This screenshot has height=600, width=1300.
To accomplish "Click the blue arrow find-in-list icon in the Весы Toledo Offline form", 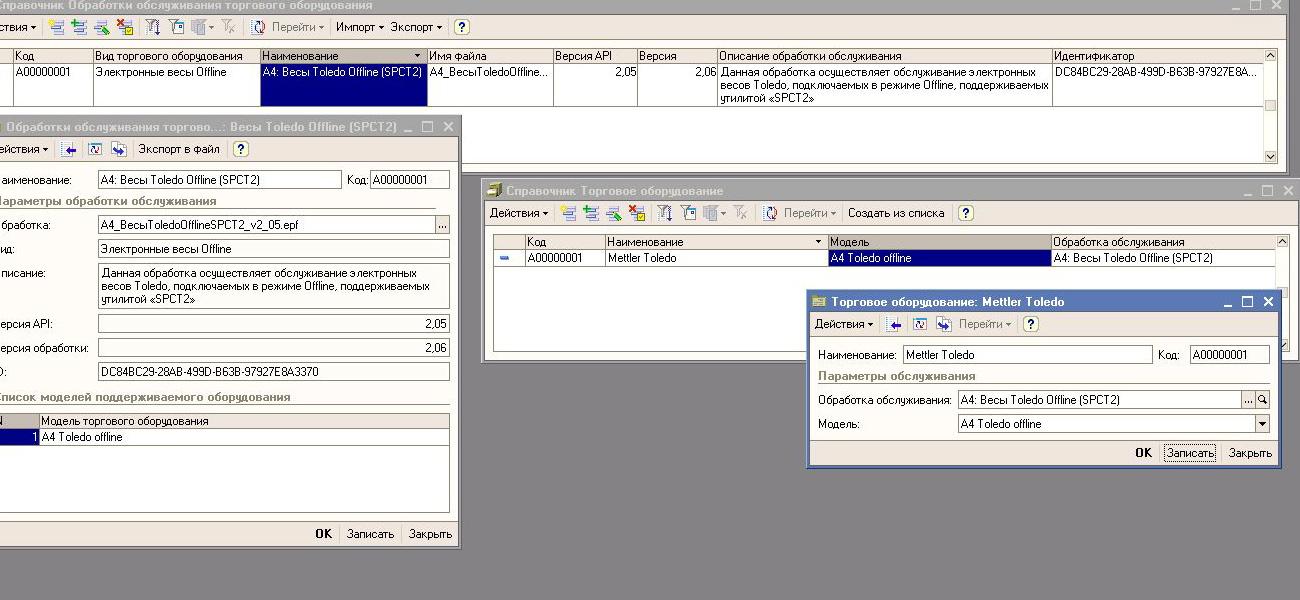I will (x=69, y=149).
